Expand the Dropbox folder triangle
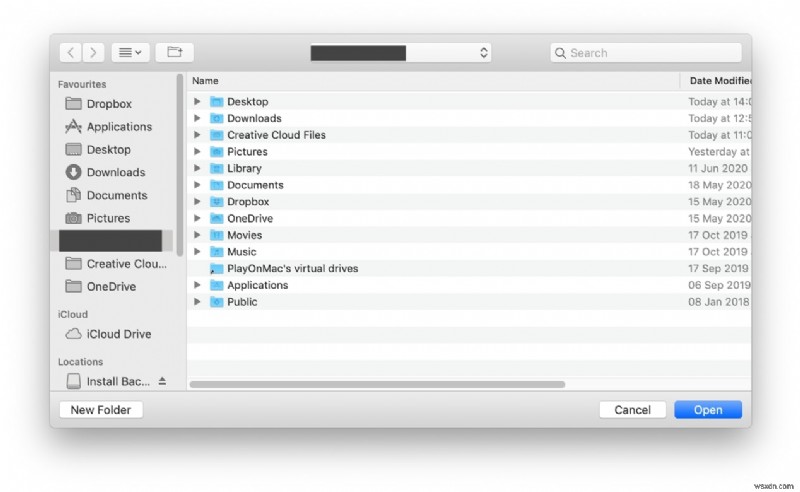The image size is (800, 492). (x=197, y=202)
